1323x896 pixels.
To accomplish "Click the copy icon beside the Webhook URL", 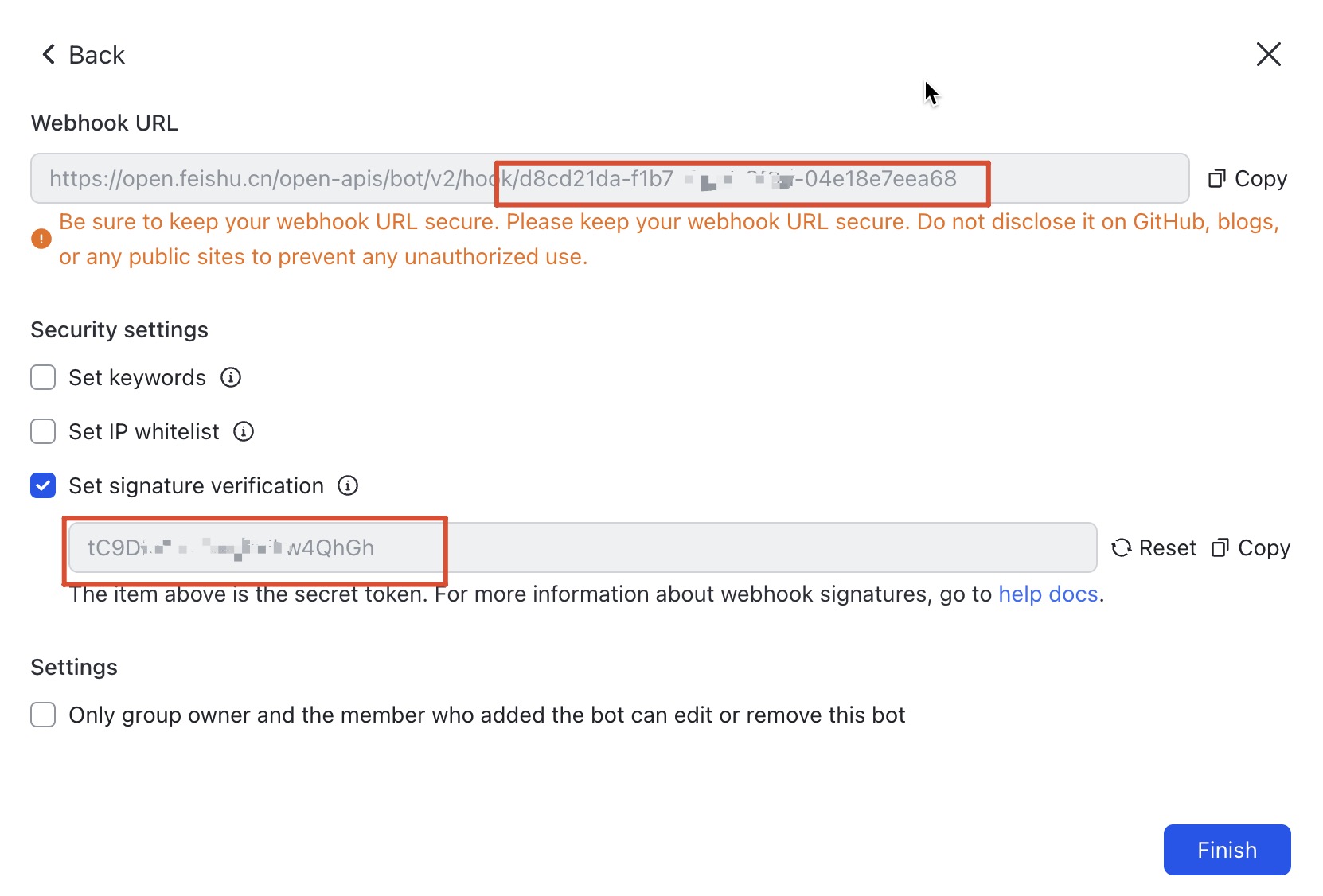I will (1216, 178).
